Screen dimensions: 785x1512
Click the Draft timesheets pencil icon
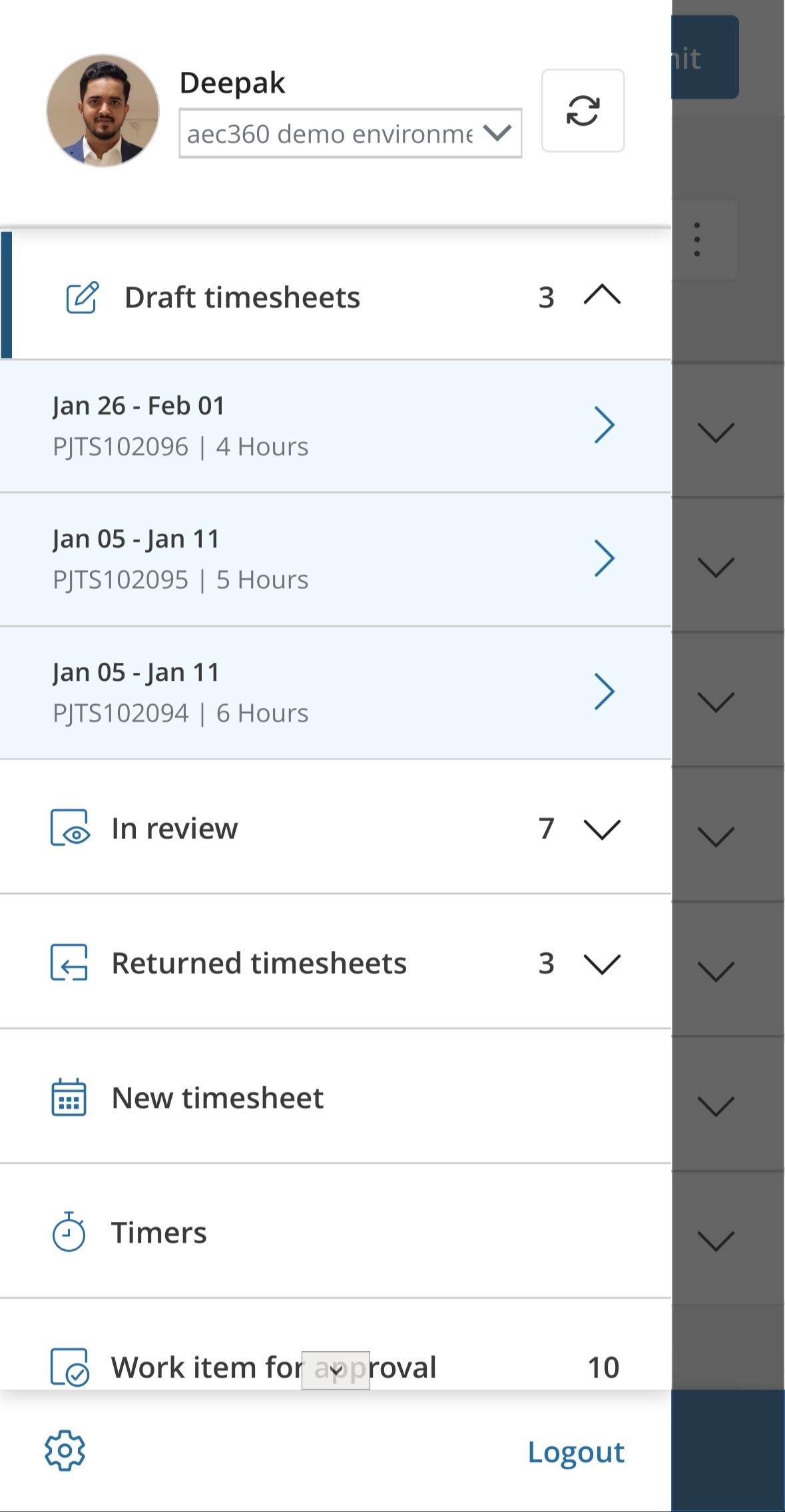click(x=83, y=297)
